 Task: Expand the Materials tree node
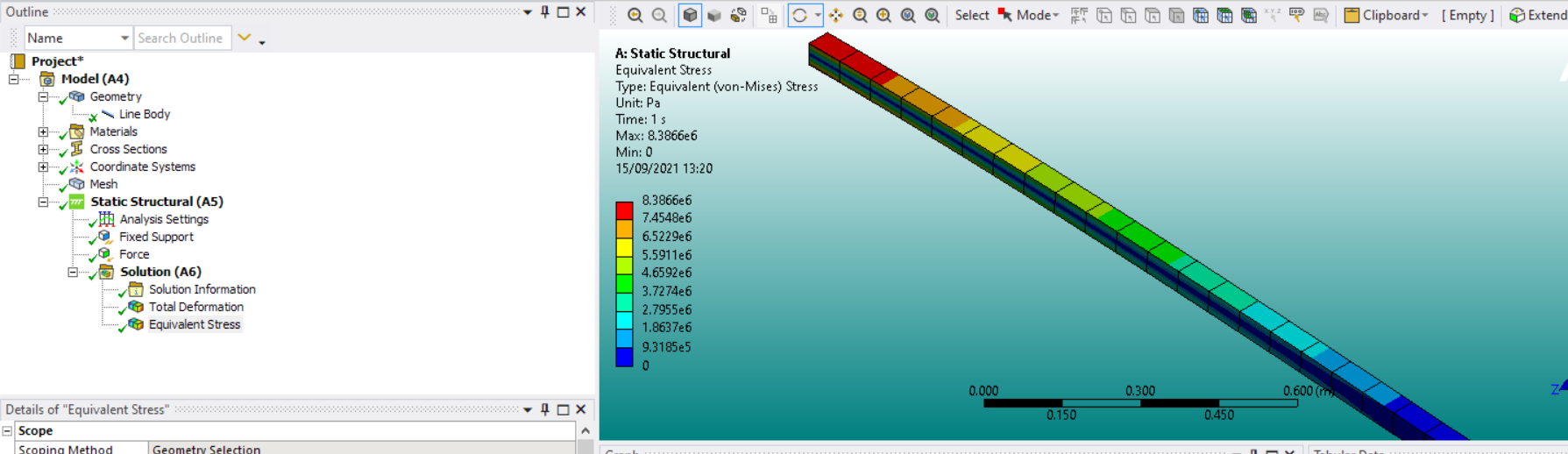43,132
